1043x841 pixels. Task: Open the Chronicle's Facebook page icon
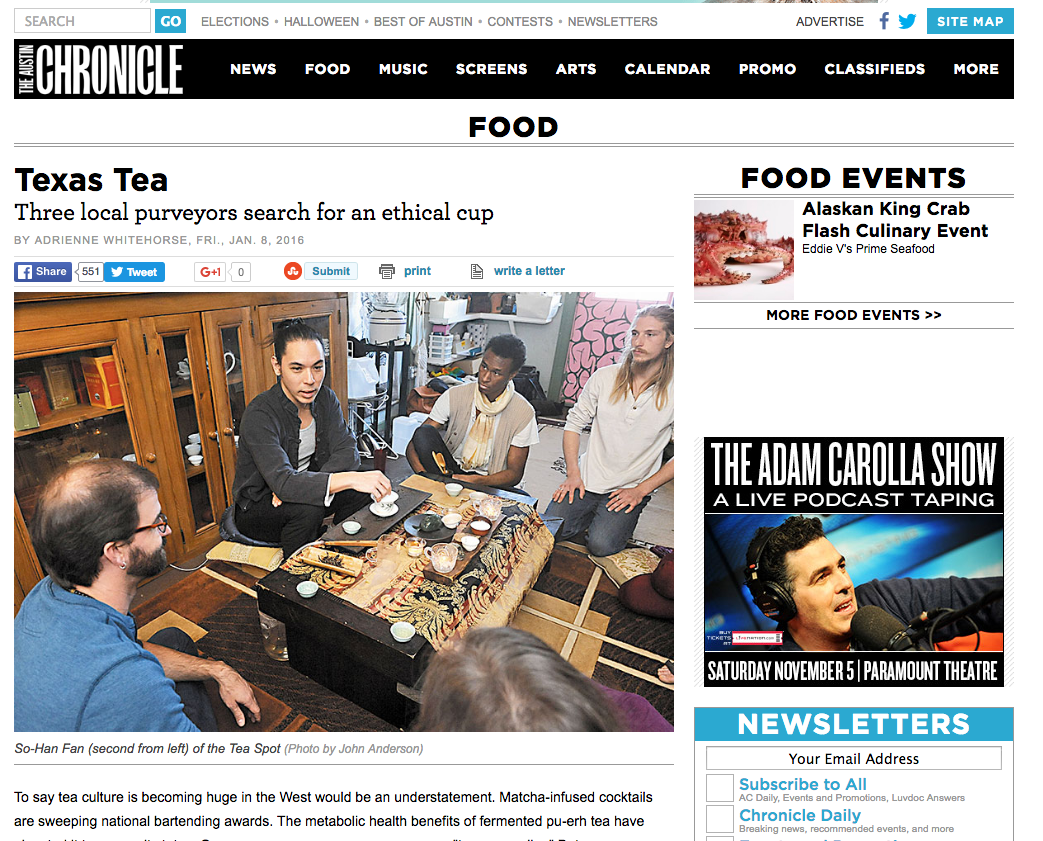pyautogui.click(x=884, y=21)
